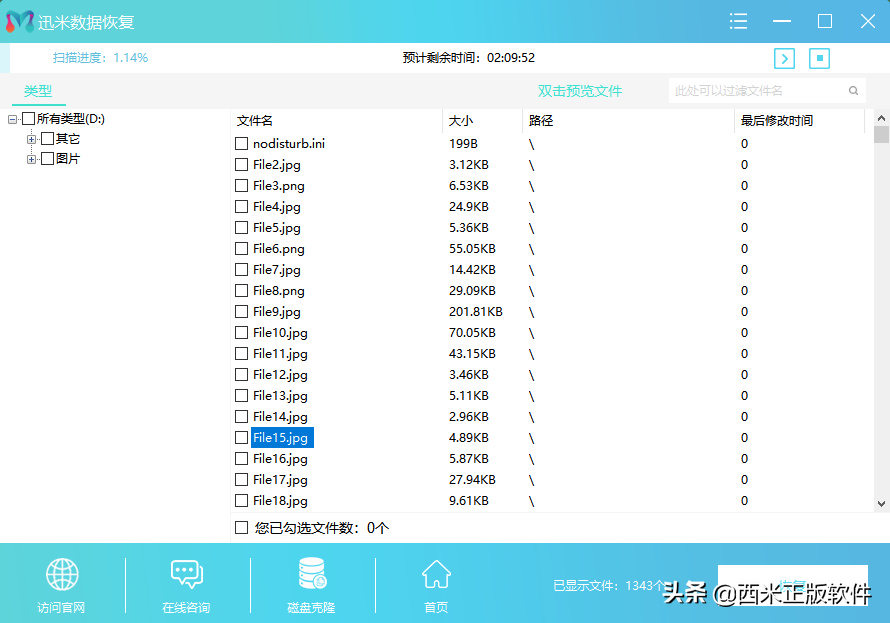Check the 所有类型(D:) tree checkbox

click(x=28, y=119)
